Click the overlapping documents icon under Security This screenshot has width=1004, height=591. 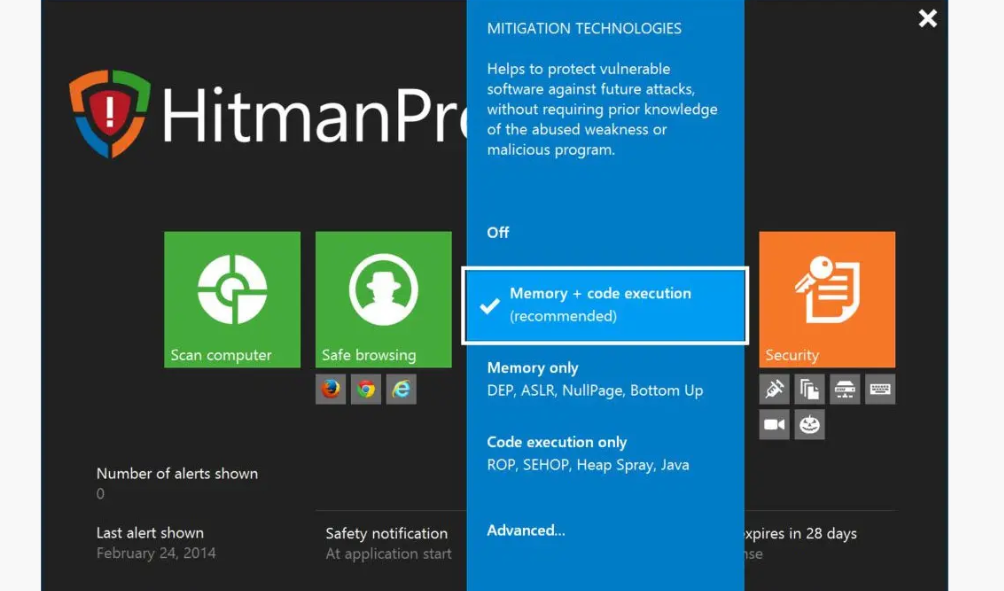tap(809, 389)
